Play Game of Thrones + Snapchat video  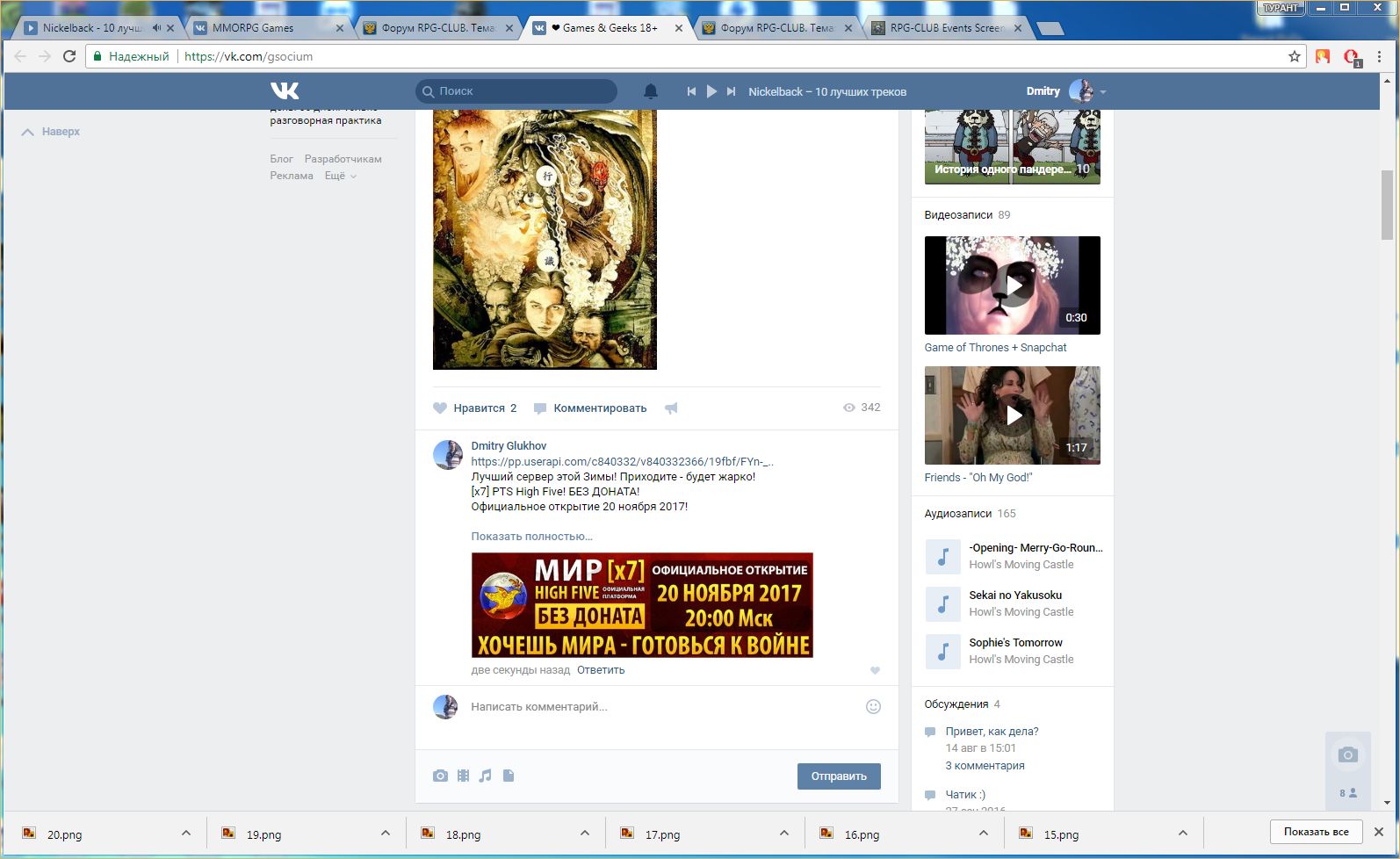click(x=1013, y=285)
